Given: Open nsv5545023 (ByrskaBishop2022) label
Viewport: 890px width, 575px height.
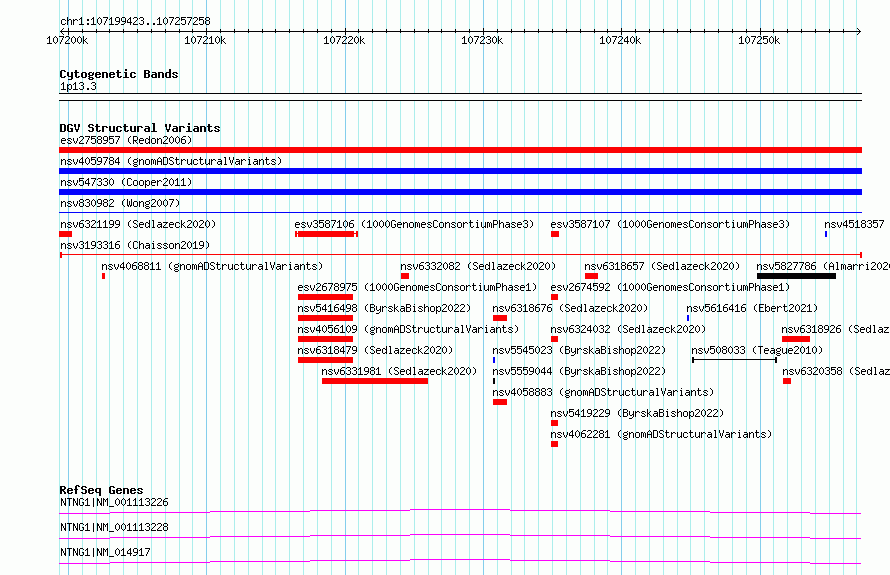Looking at the screenshot, I should 580,350.
